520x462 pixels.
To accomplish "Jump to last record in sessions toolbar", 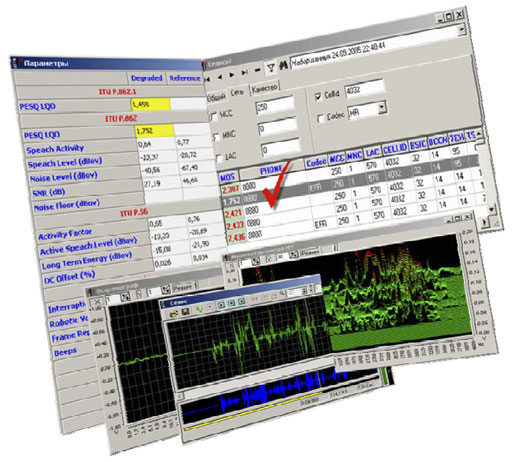I will (244, 72).
